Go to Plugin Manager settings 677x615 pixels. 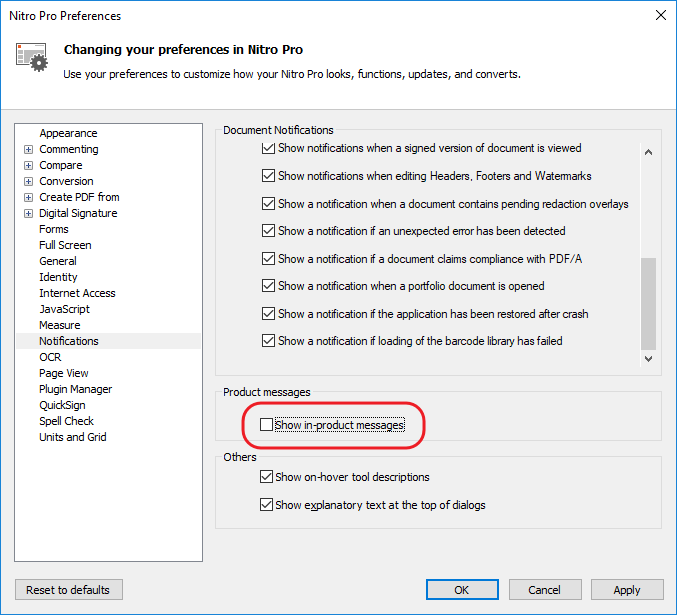[76, 389]
